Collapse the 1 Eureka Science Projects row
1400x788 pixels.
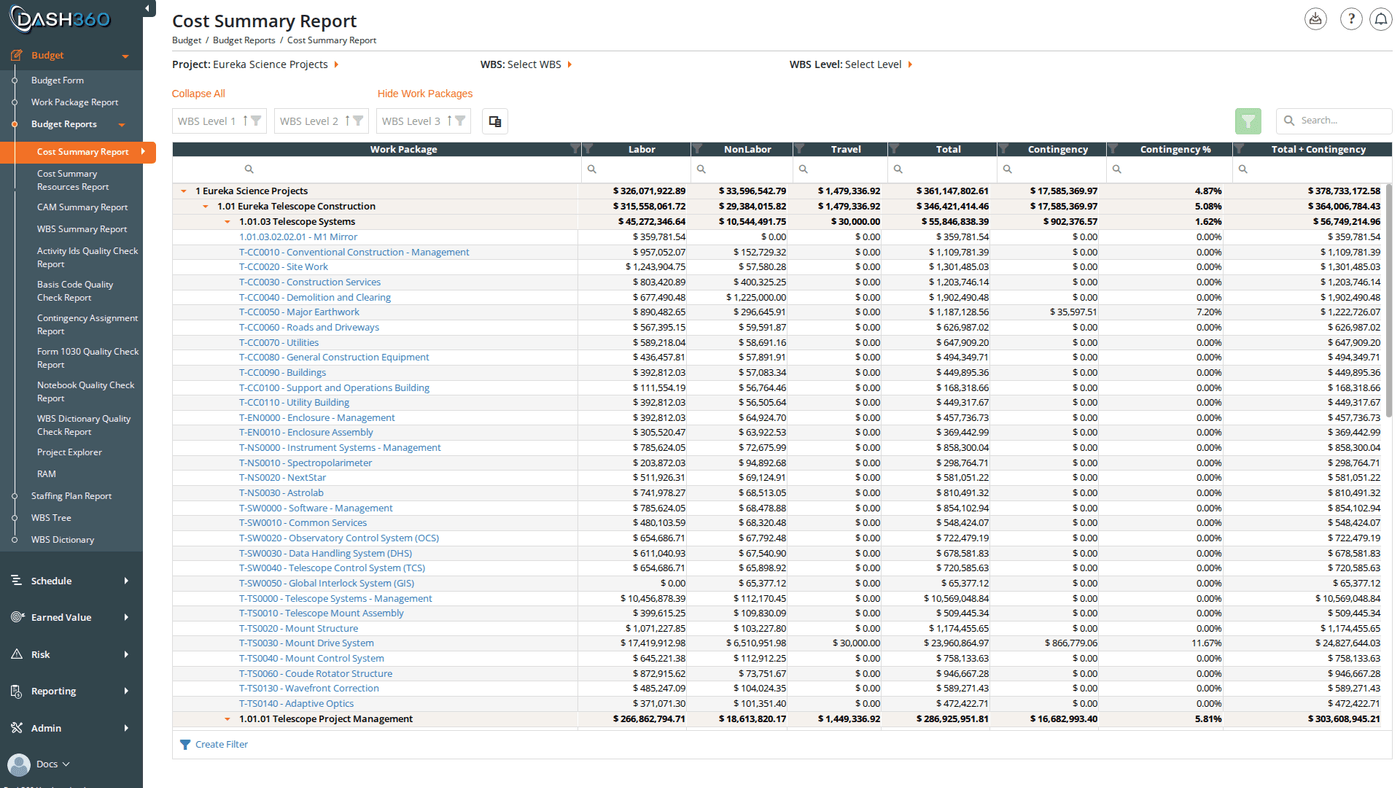[183, 191]
